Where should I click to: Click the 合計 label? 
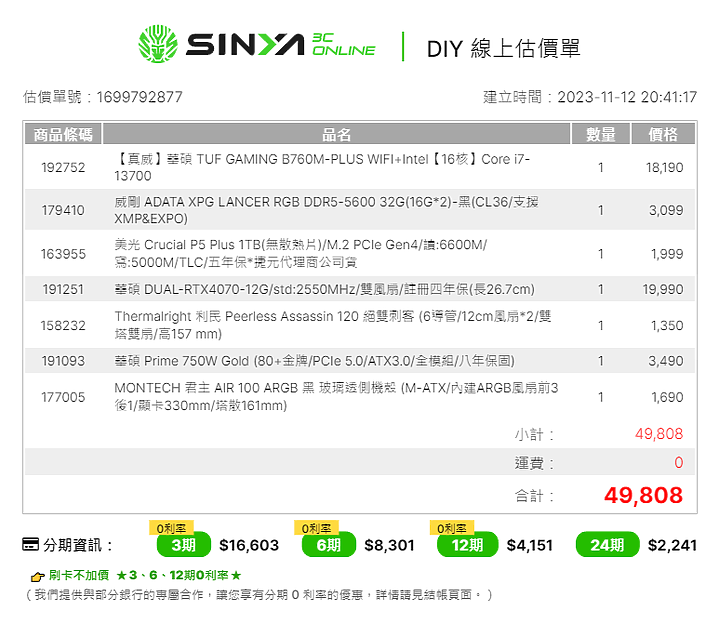coord(534,496)
